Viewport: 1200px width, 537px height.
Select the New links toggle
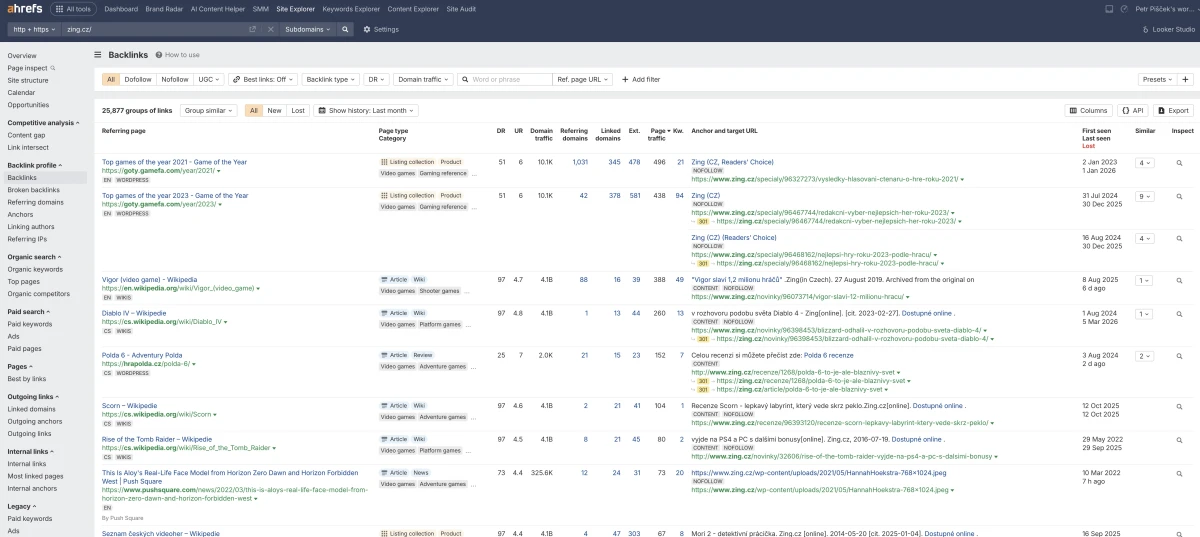click(x=274, y=111)
